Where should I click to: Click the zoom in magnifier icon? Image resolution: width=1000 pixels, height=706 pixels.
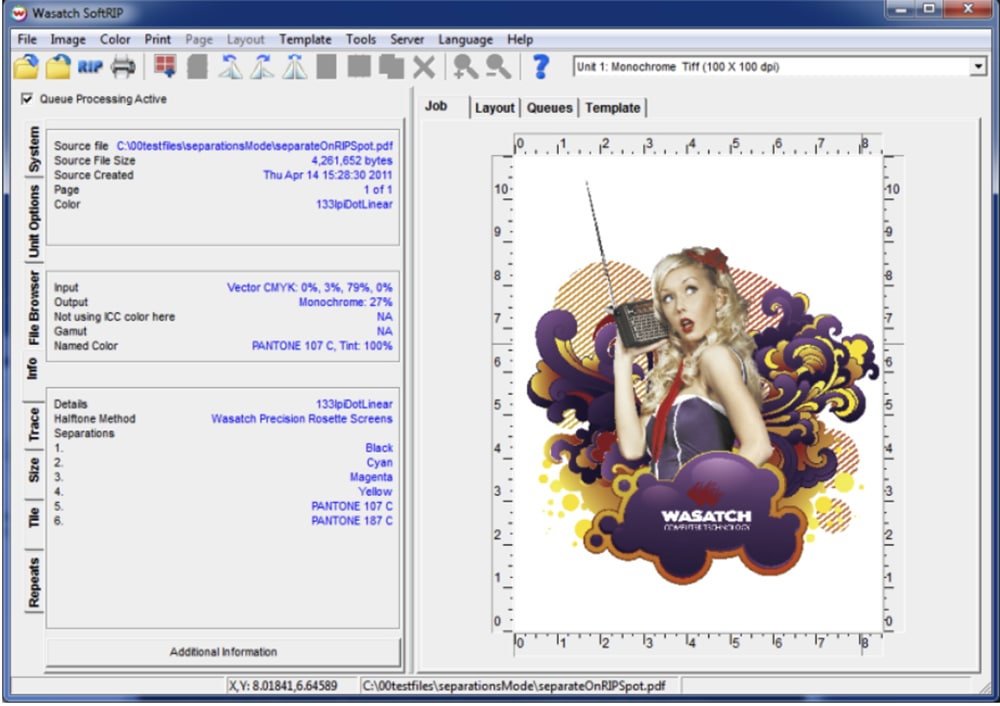[x=465, y=67]
